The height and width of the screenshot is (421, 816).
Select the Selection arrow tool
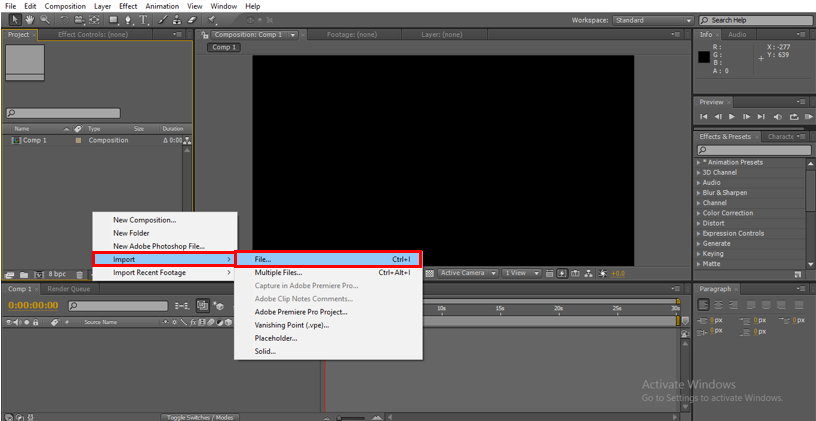pos(15,20)
